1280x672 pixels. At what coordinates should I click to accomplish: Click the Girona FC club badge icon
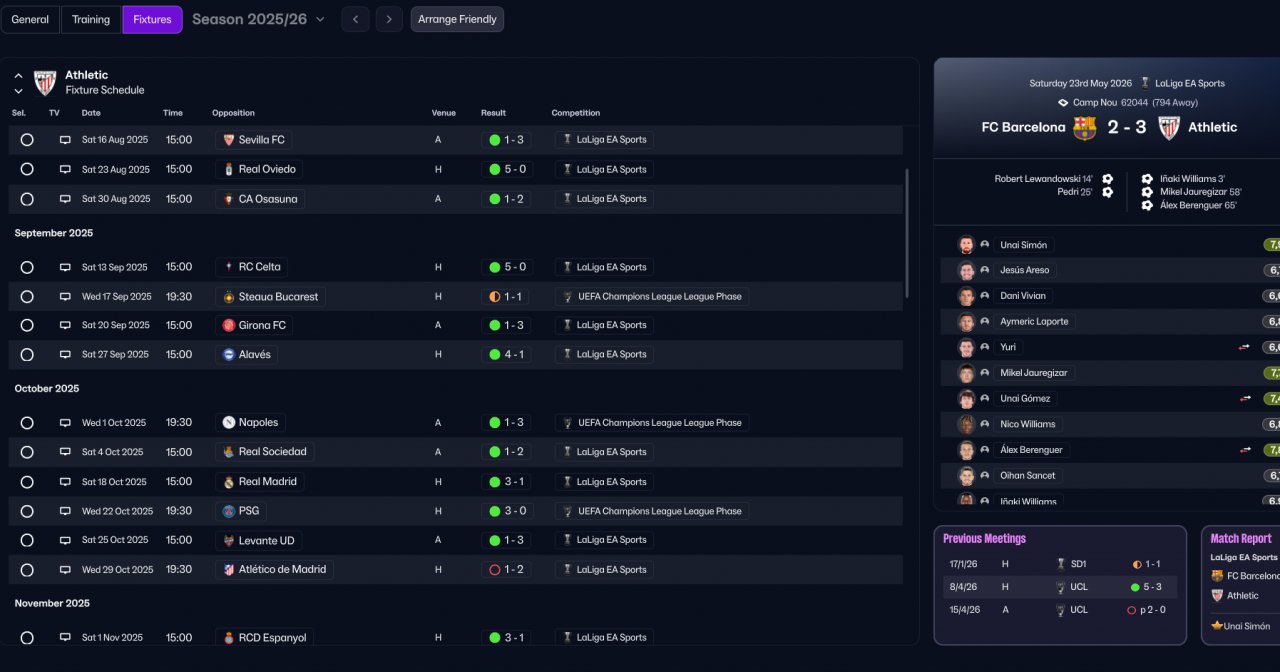229,325
